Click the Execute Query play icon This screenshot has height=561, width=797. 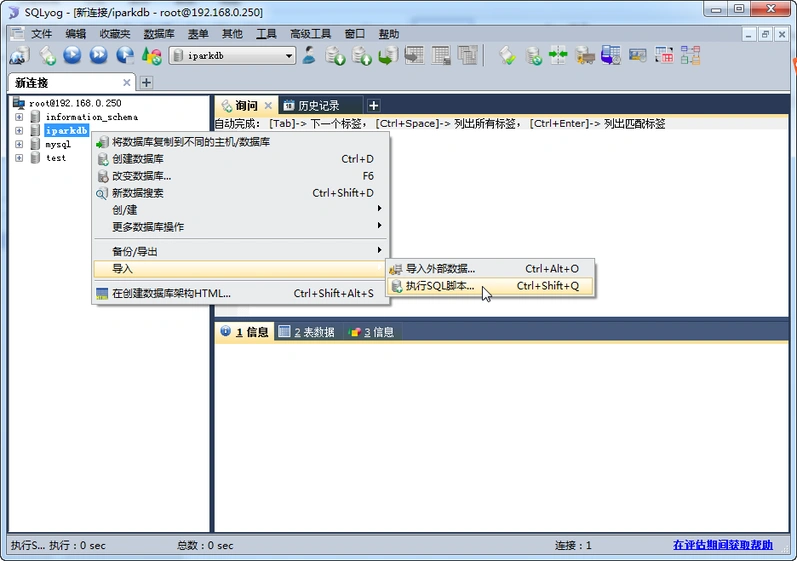[x=72, y=55]
